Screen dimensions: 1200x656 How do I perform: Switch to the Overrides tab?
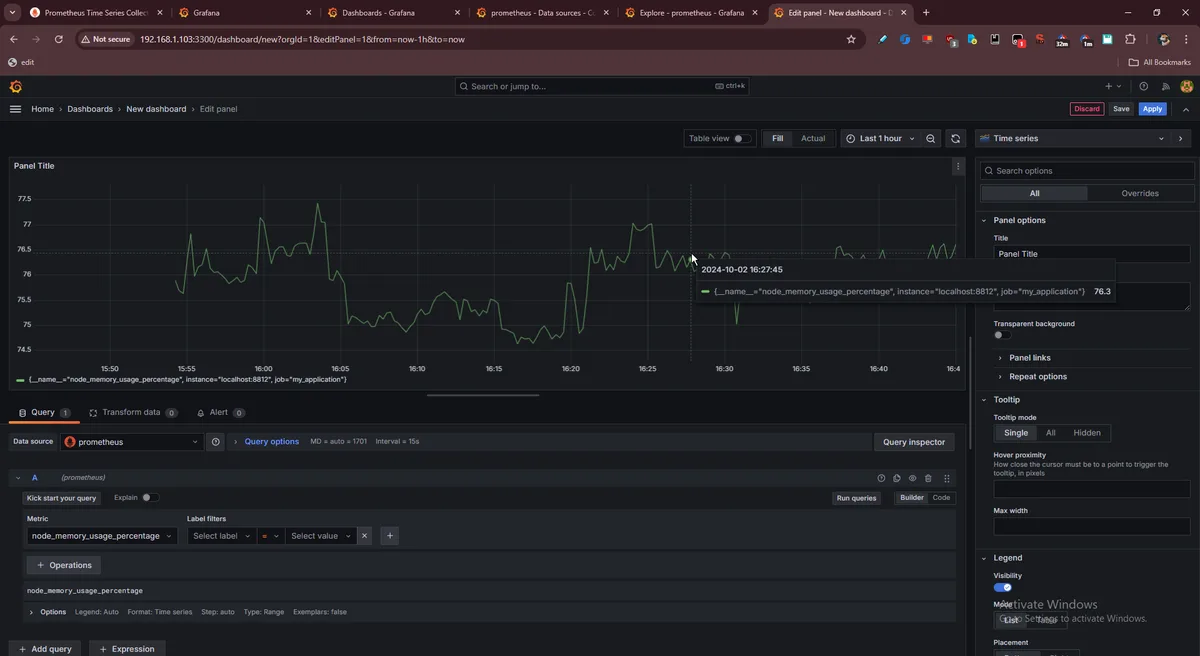tap(1140, 193)
